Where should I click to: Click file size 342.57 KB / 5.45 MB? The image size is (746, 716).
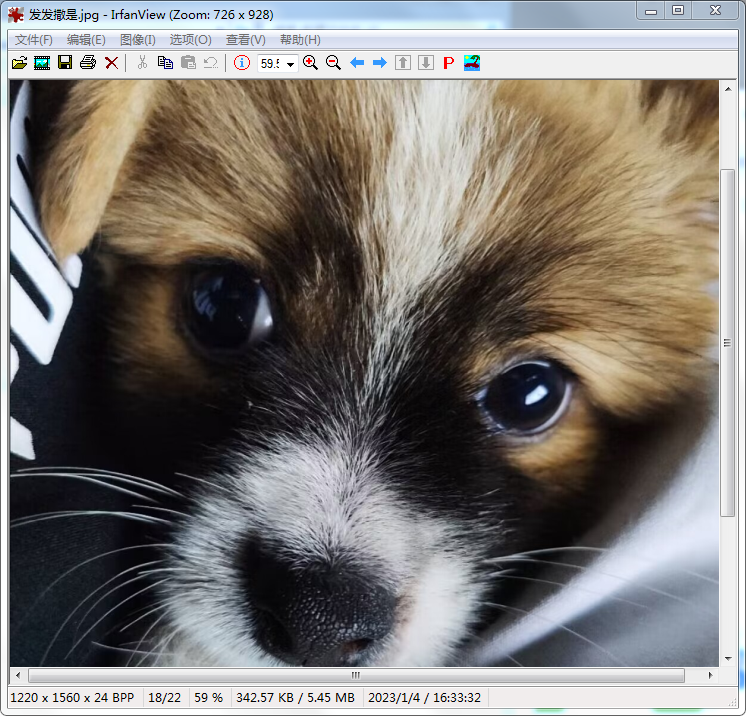click(x=295, y=697)
